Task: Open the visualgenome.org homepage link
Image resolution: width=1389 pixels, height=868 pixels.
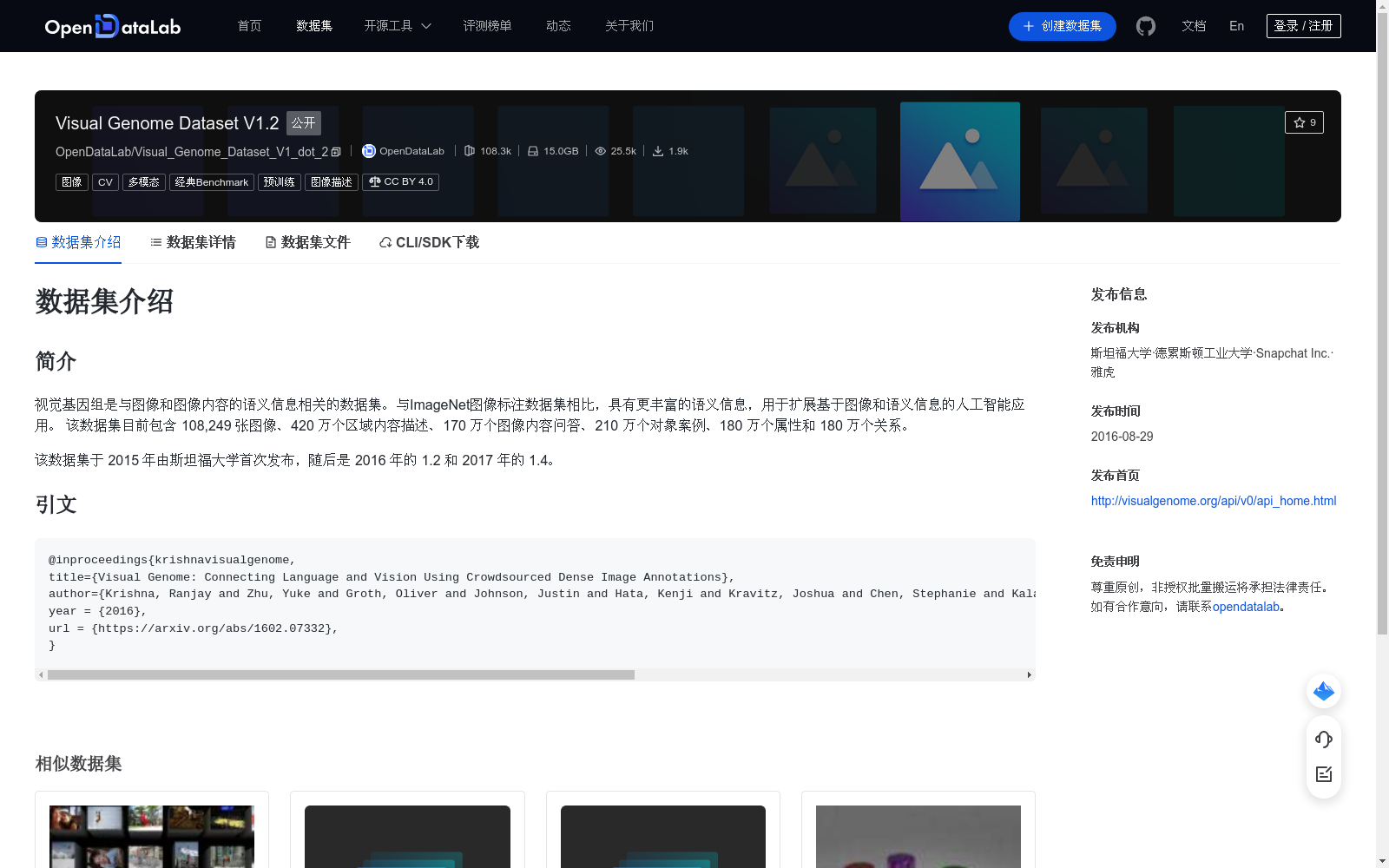Action: click(1214, 501)
